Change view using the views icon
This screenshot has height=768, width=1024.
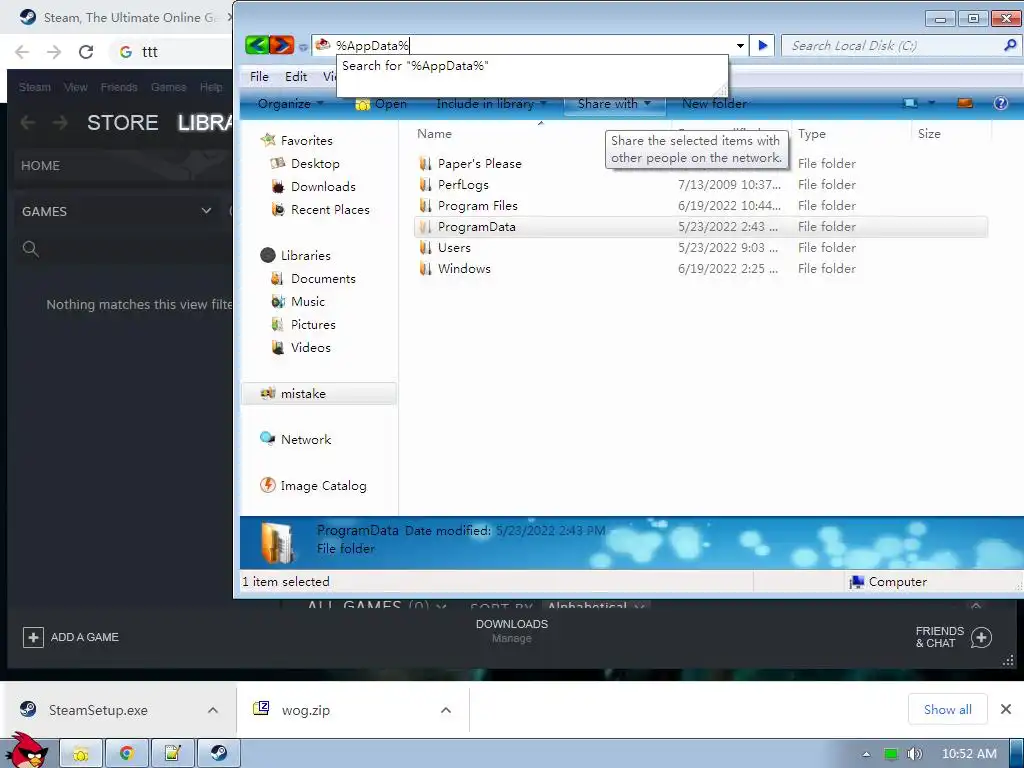(910, 103)
